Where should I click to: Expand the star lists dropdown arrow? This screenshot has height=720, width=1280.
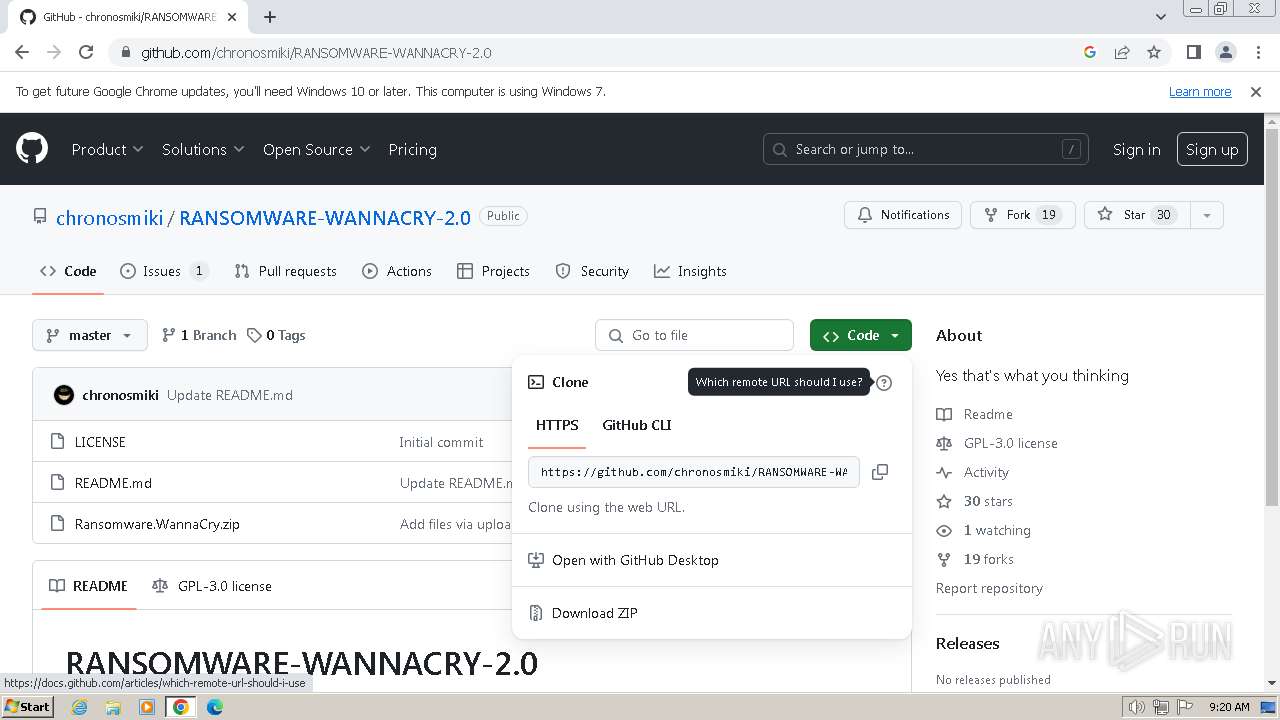pyautogui.click(x=1207, y=215)
